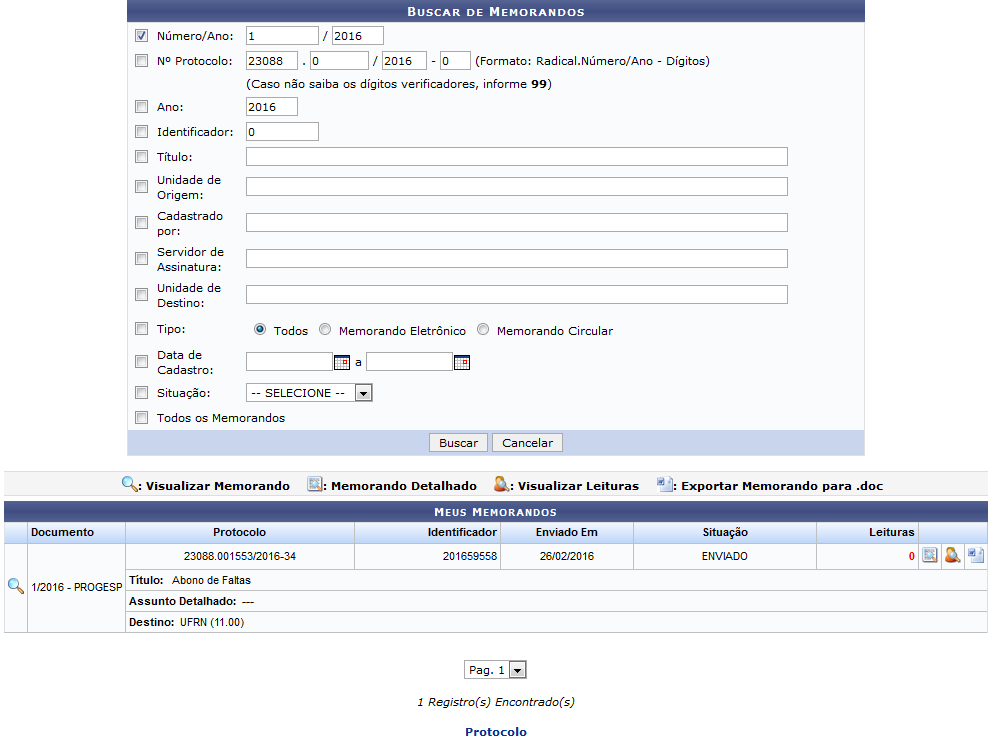The width and height of the screenshot is (990, 750).
Task: Click the start date field of Data de Cadastro
Action: click(289, 362)
